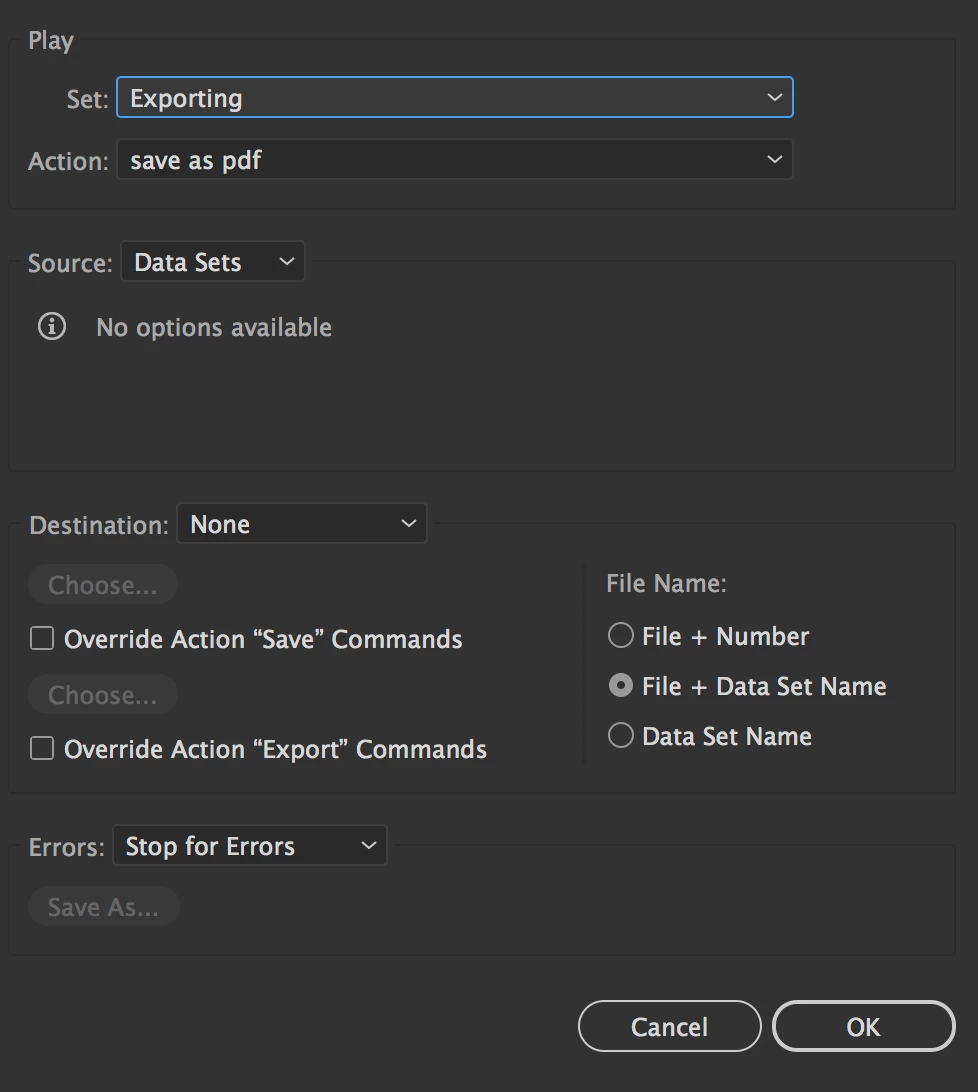Click the info icon beside No options available
The width and height of the screenshot is (978, 1092).
pos(52,327)
